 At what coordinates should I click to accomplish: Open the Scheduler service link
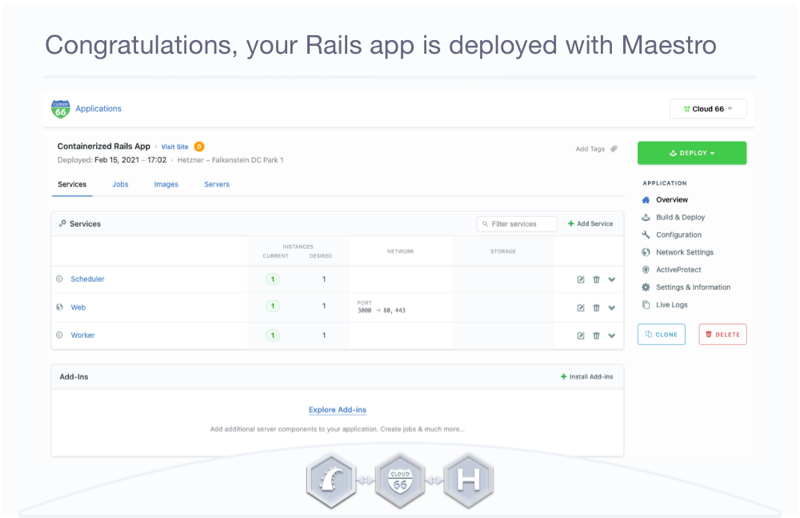tap(87, 279)
